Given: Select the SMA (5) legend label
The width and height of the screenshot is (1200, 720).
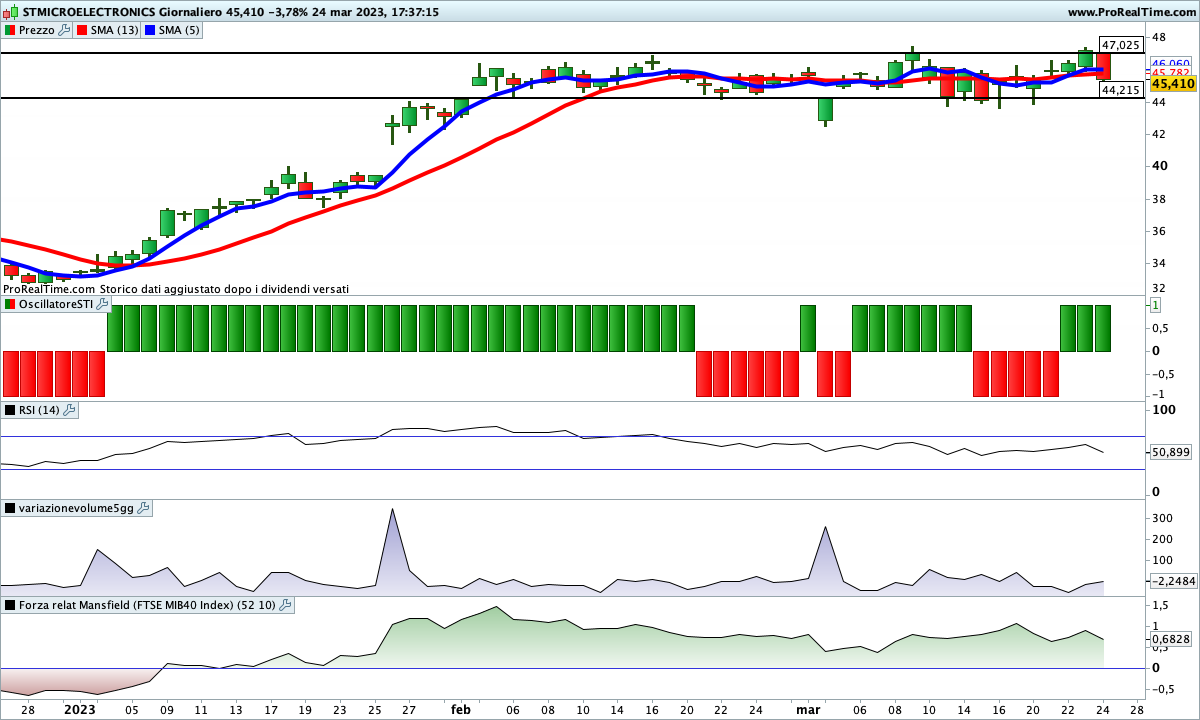Looking at the screenshot, I should click(179, 30).
